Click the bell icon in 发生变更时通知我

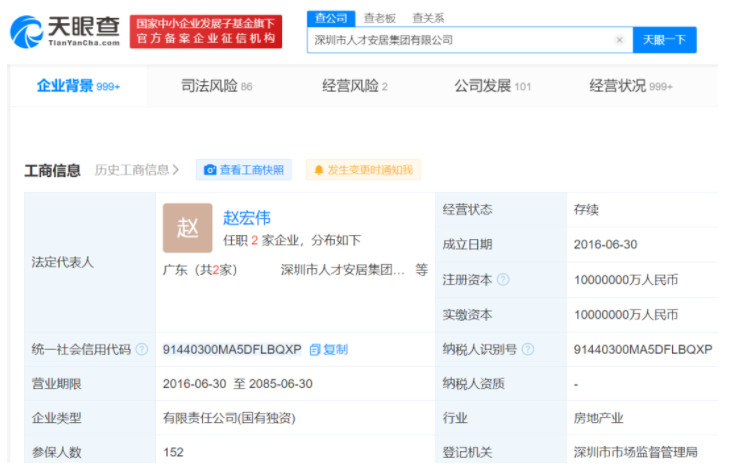[x=319, y=170]
